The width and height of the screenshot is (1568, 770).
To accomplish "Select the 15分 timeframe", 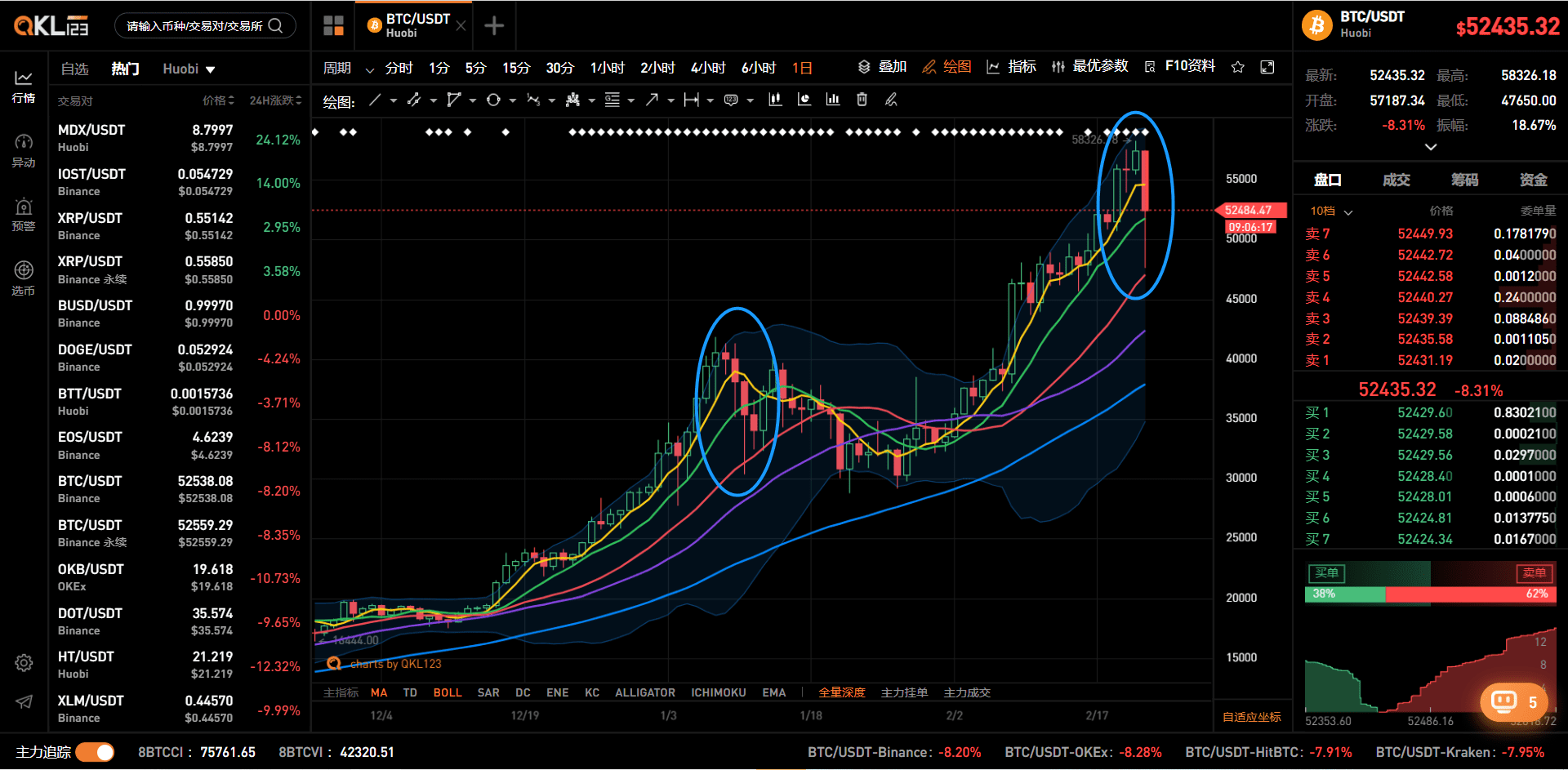I will pyautogui.click(x=516, y=68).
